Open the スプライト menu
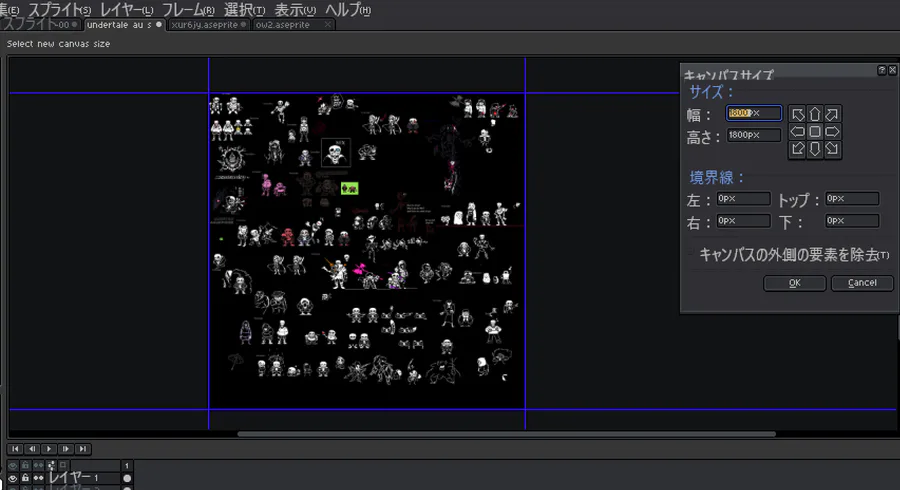This screenshot has width=900, height=490. point(59,10)
